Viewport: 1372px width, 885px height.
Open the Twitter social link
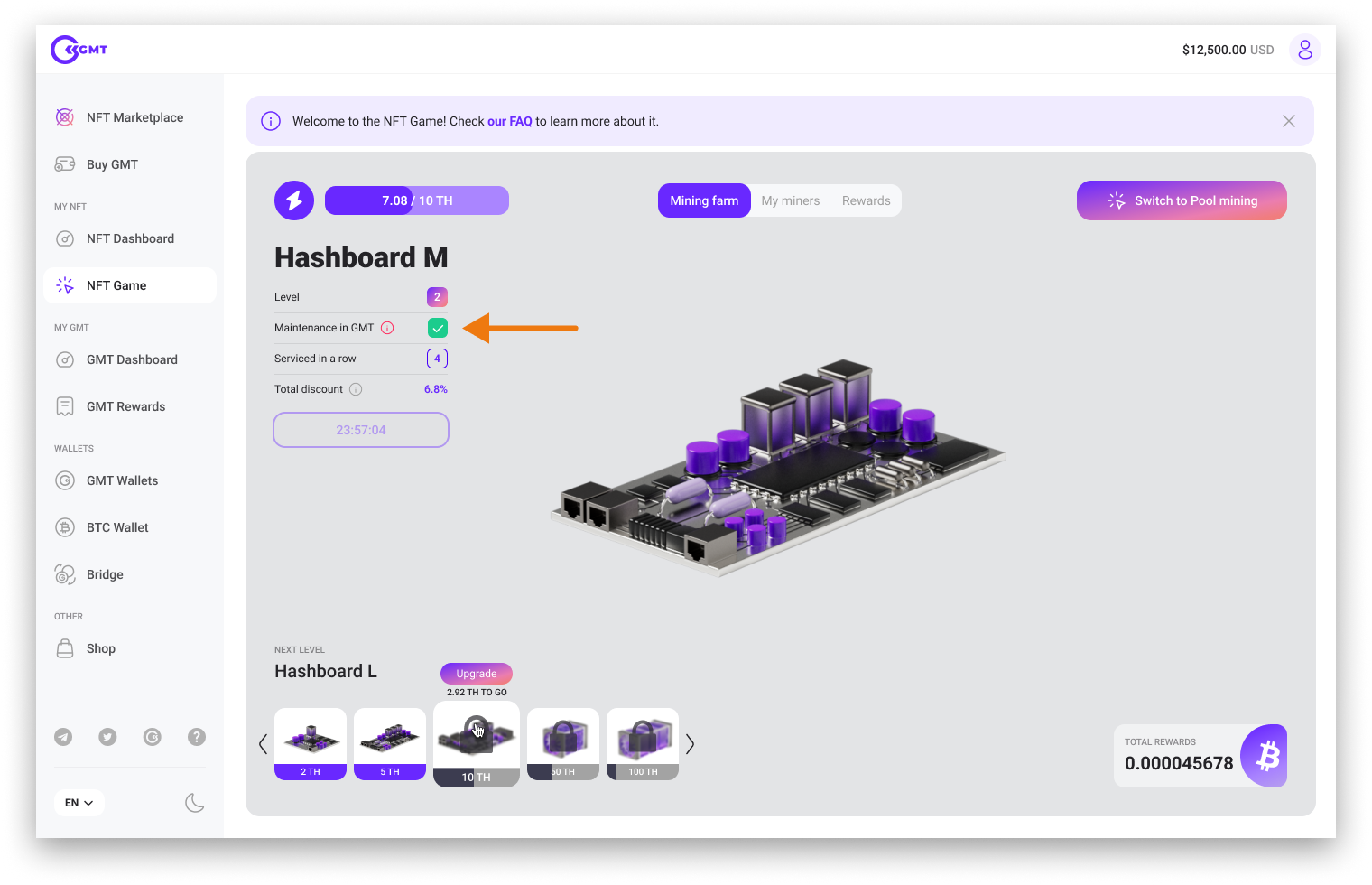(107, 737)
